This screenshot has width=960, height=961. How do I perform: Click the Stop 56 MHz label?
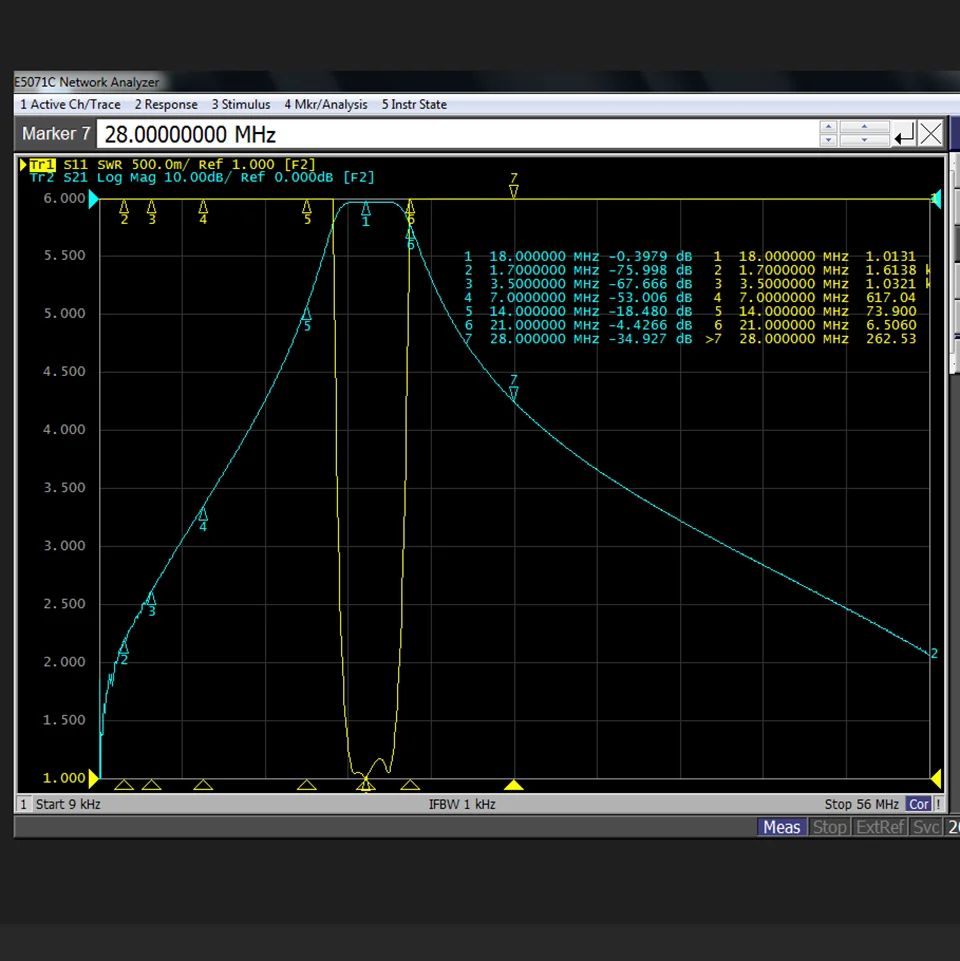pos(861,804)
